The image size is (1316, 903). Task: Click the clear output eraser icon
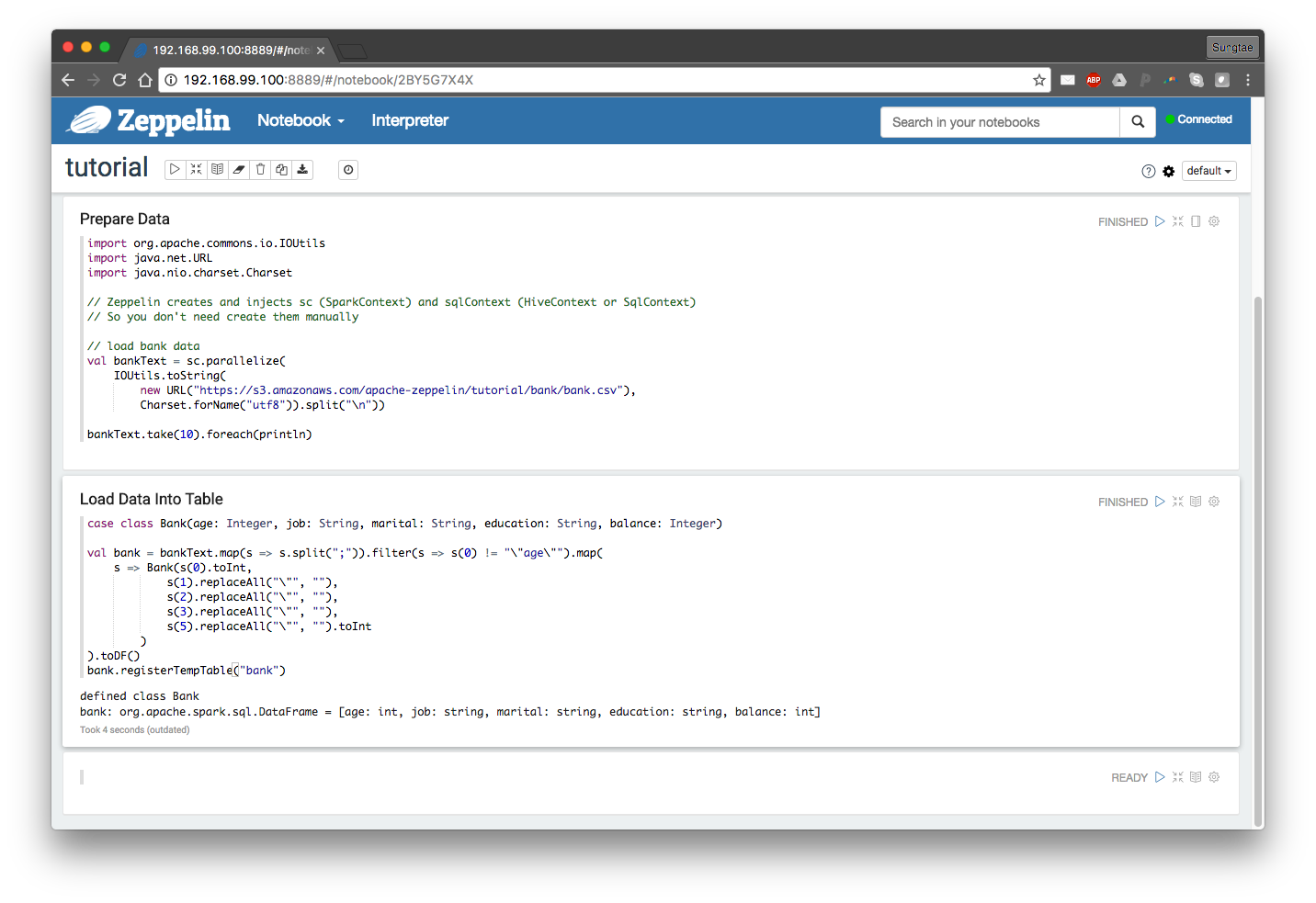click(x=239, y=170)
